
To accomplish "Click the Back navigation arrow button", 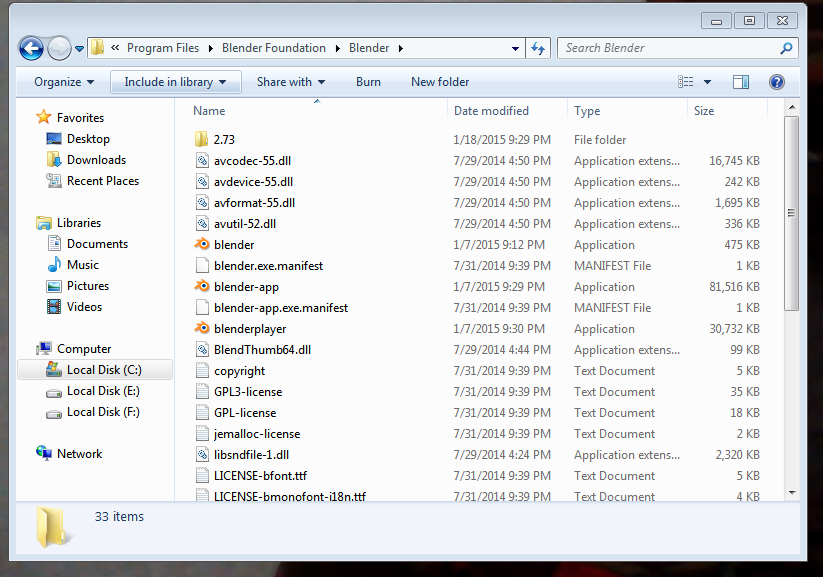I will [31, 49].
